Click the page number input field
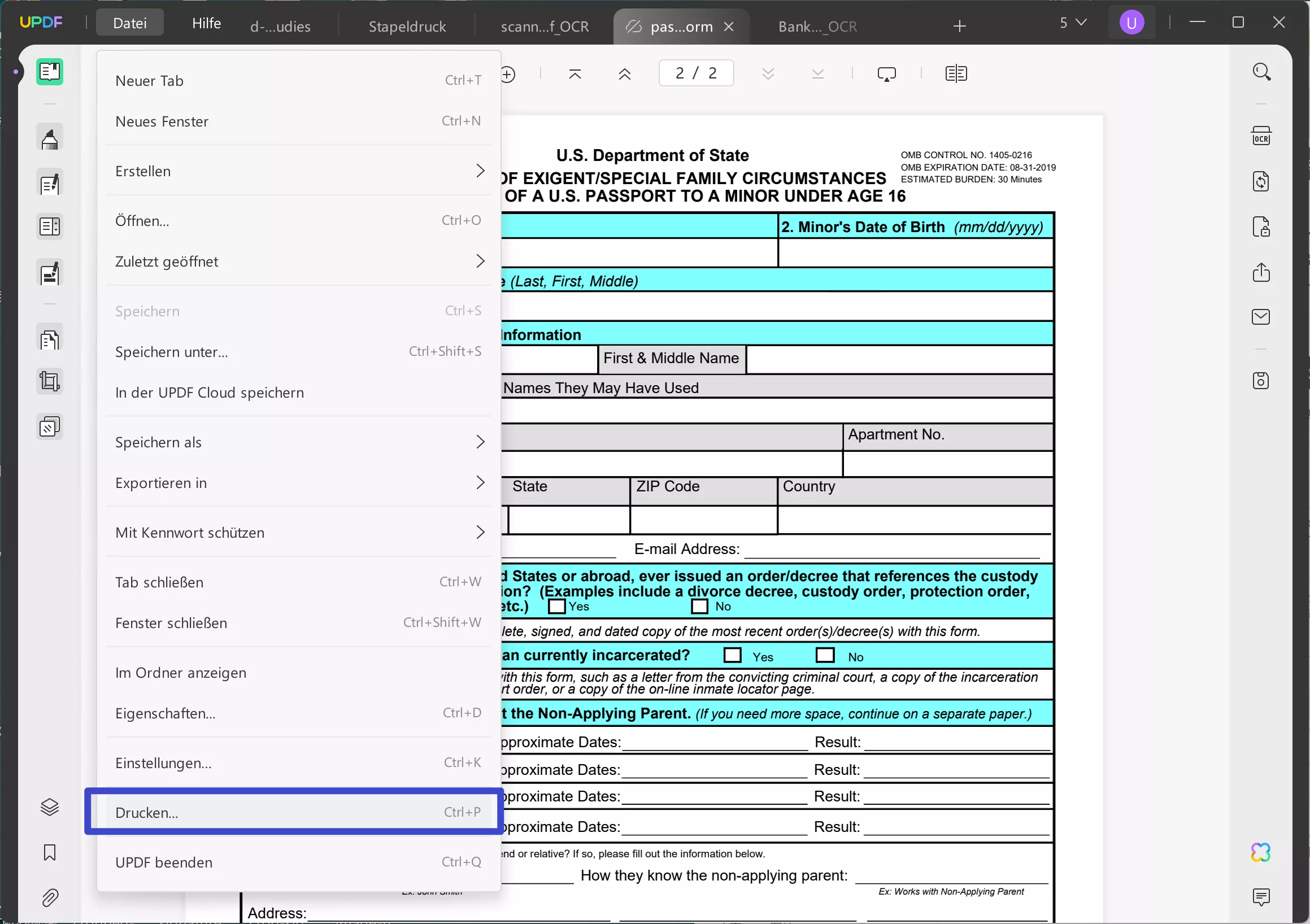1310x924 pixels. [695, 72]
